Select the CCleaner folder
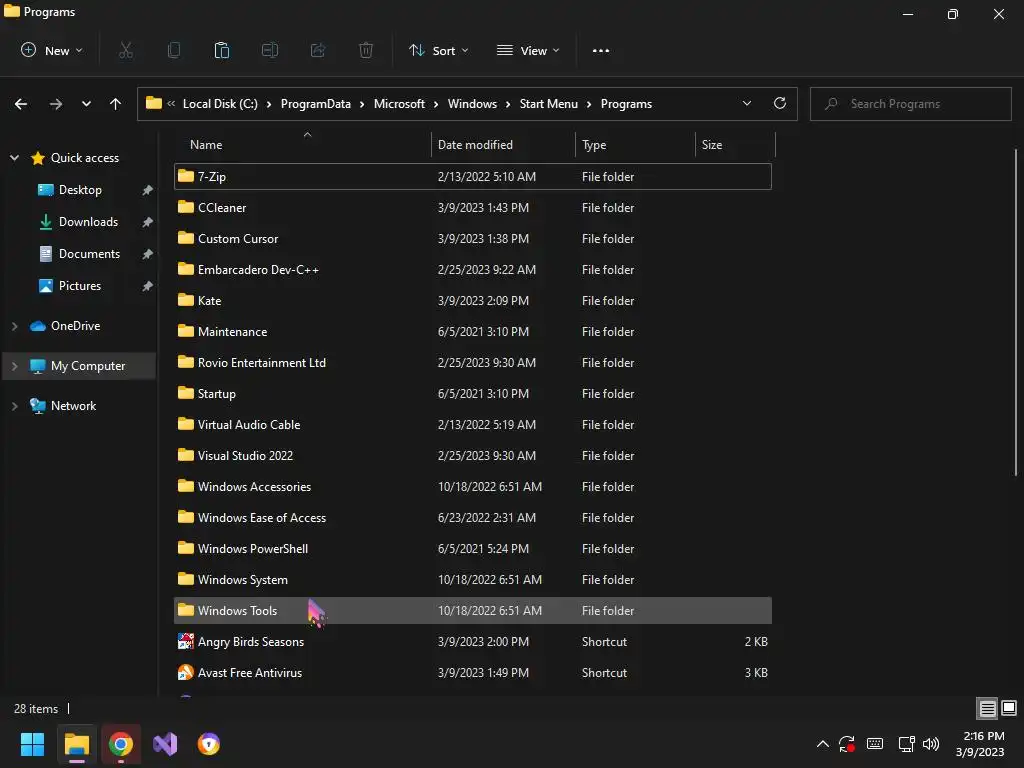Screen dimensions: 1024x768 pyautogui.click(x=473, y=208)
